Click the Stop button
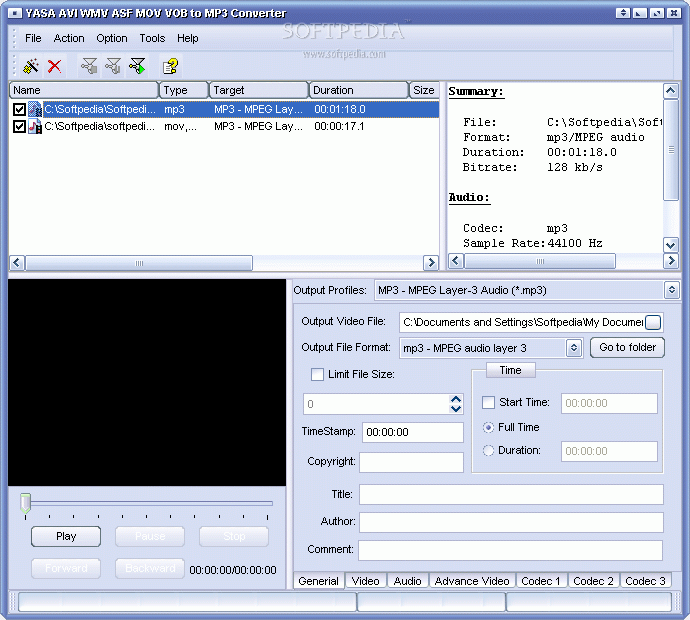Screen dimensions: 690x620 click(234, 536)
